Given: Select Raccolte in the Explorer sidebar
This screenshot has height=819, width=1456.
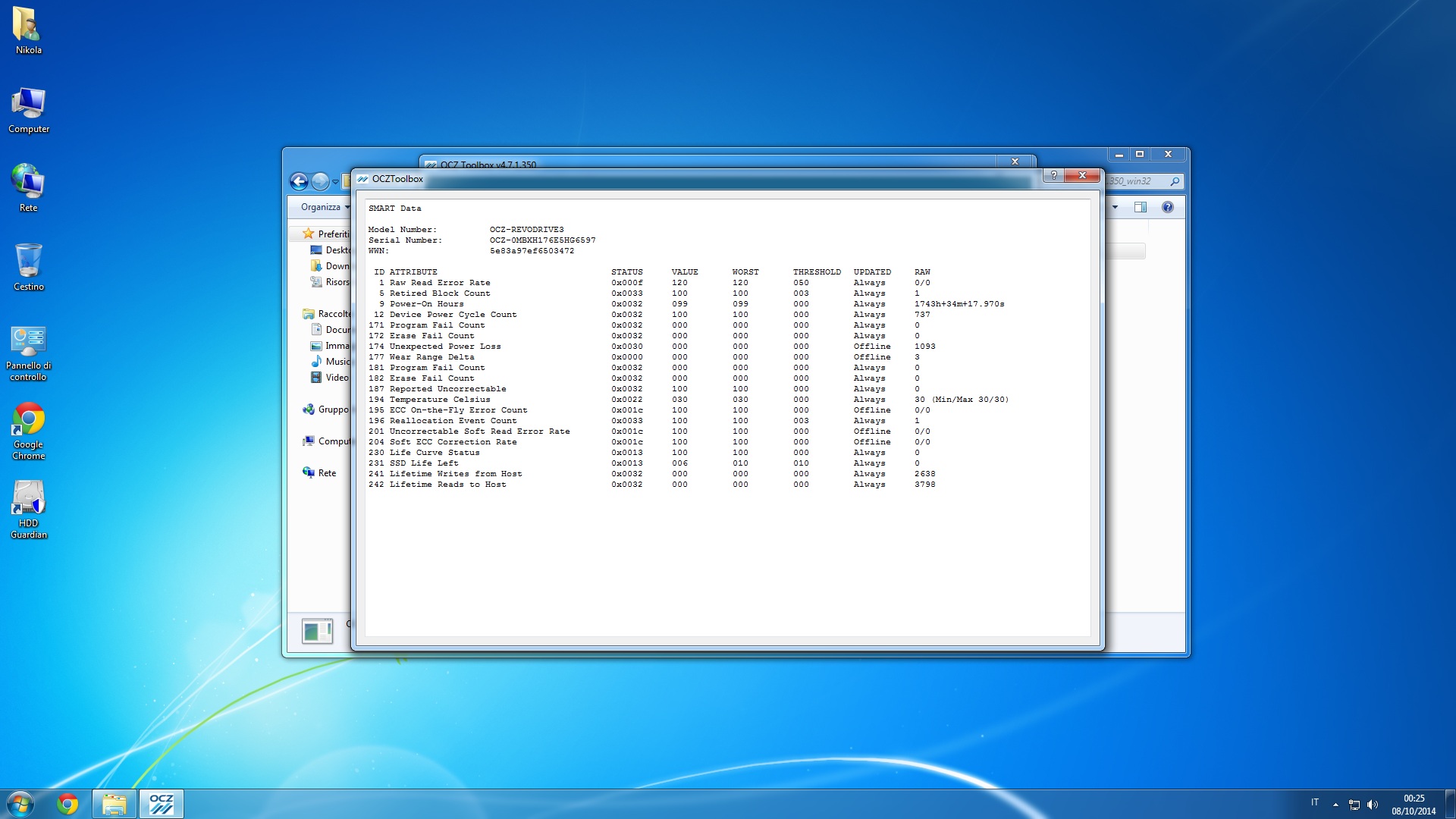Looking at the screenshot, I should point(327,313).
